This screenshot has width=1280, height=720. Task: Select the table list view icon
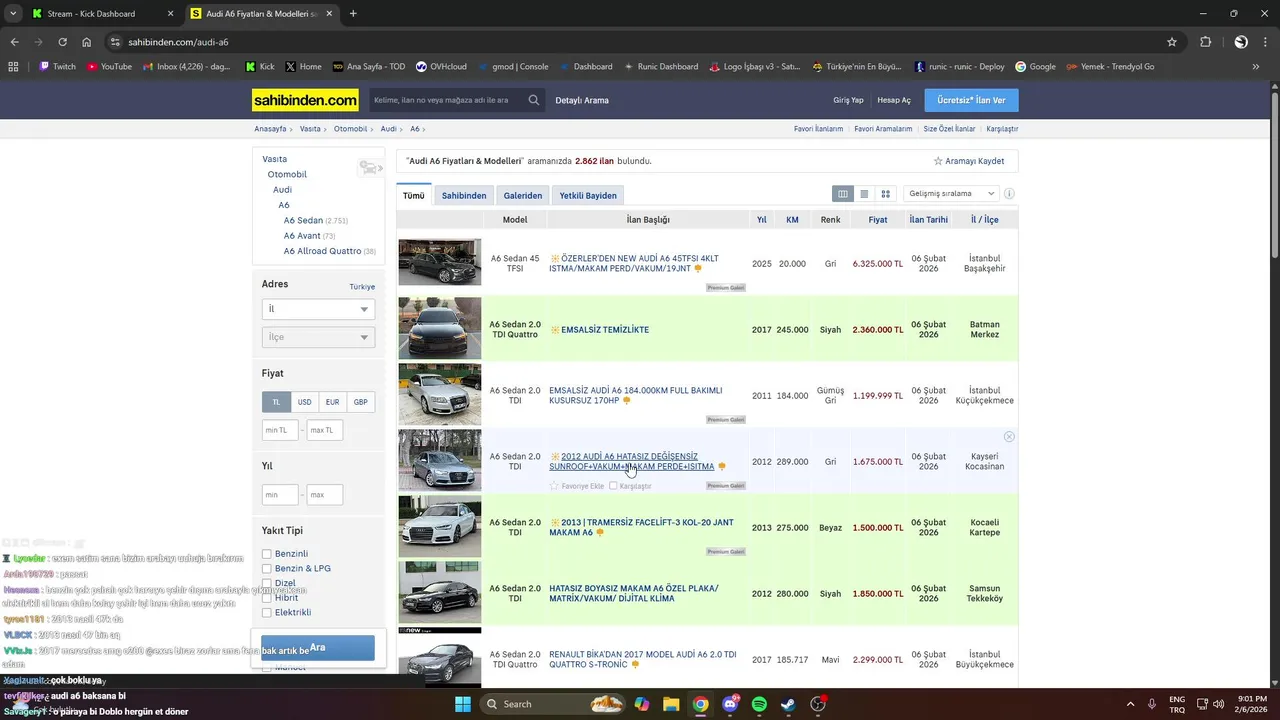pos(843,194)
